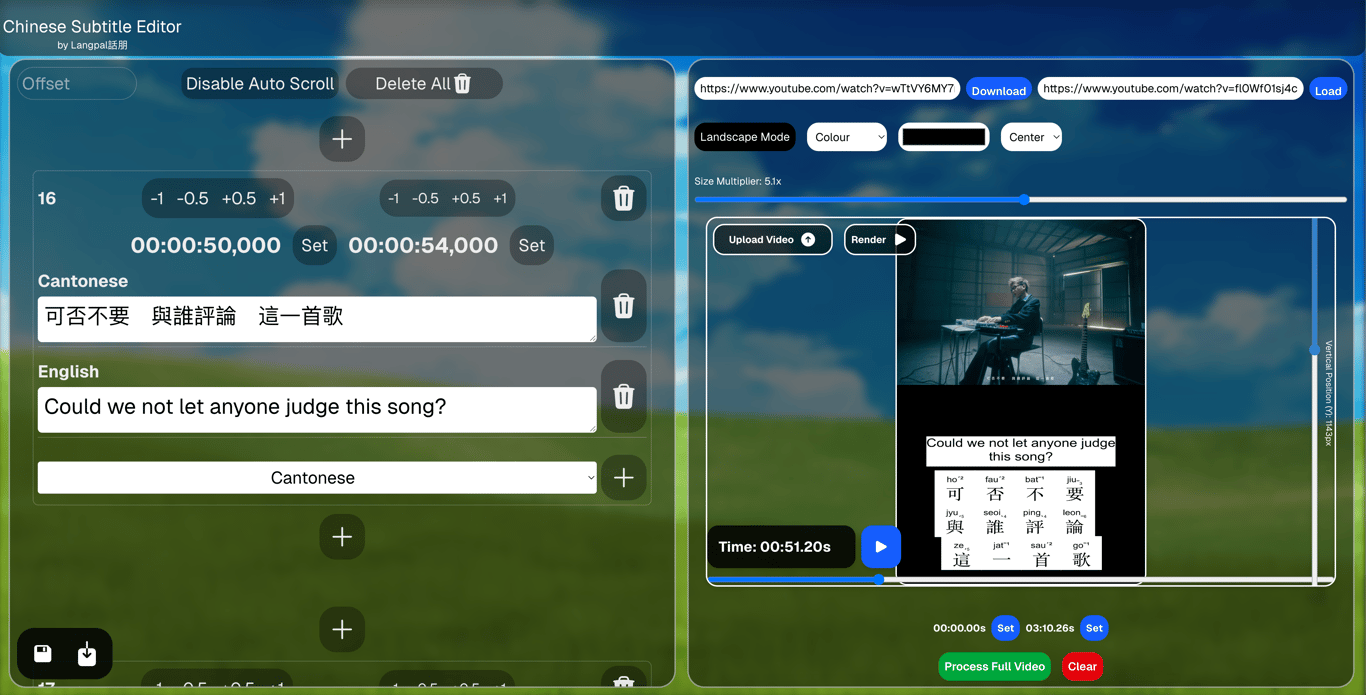Click the 'by Langpal話朋' credit text

point(92,45)
